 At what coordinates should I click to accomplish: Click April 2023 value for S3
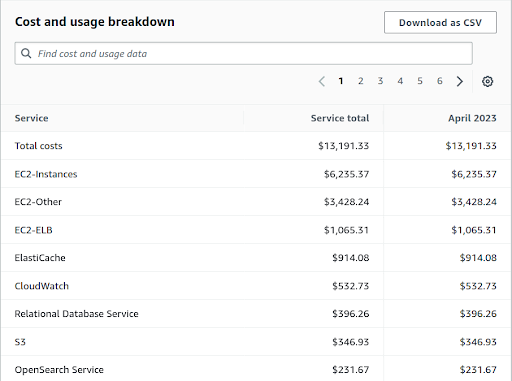click(478, 342)
